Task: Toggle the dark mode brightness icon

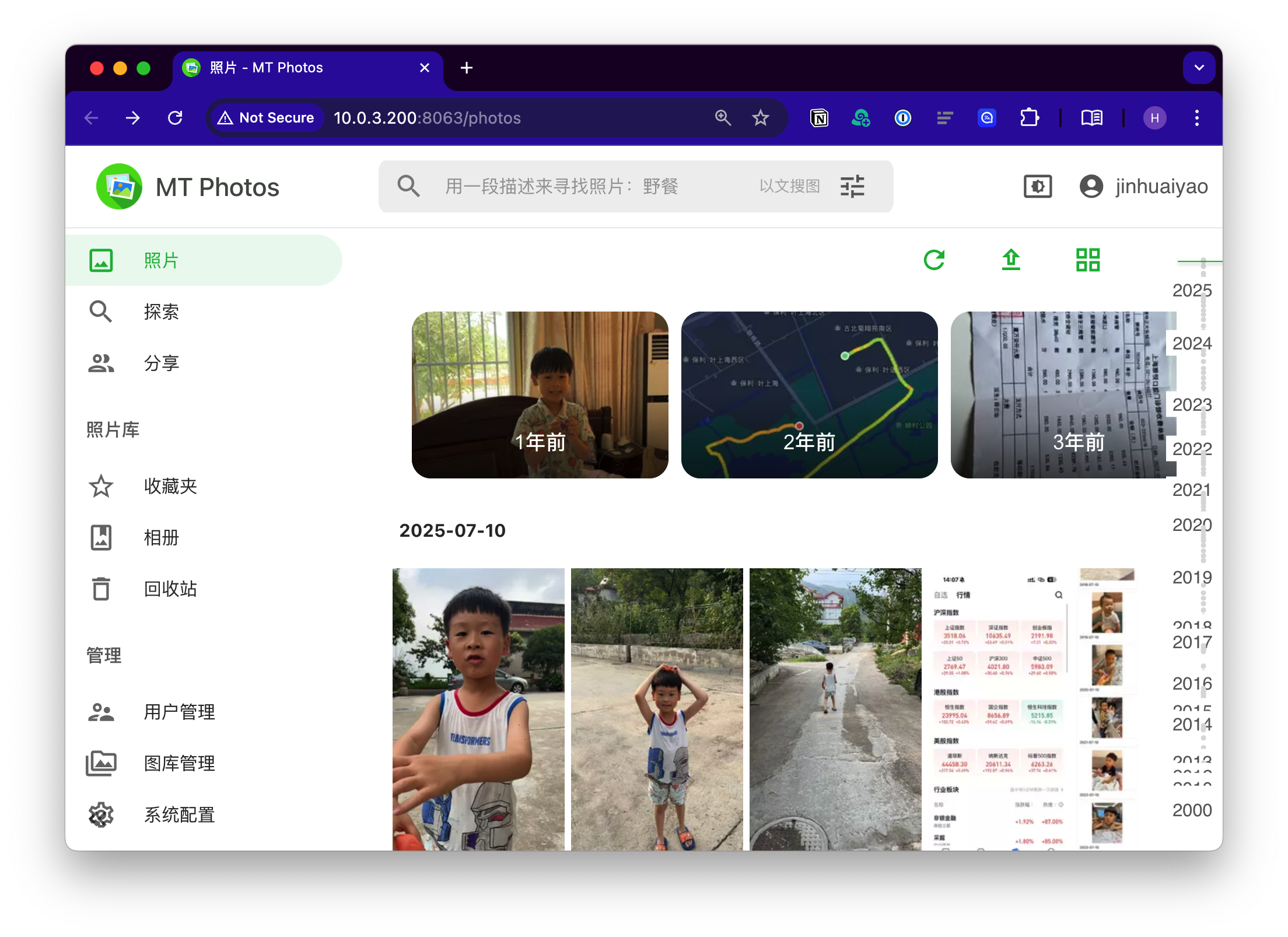Action: (x=1038, y=187)
